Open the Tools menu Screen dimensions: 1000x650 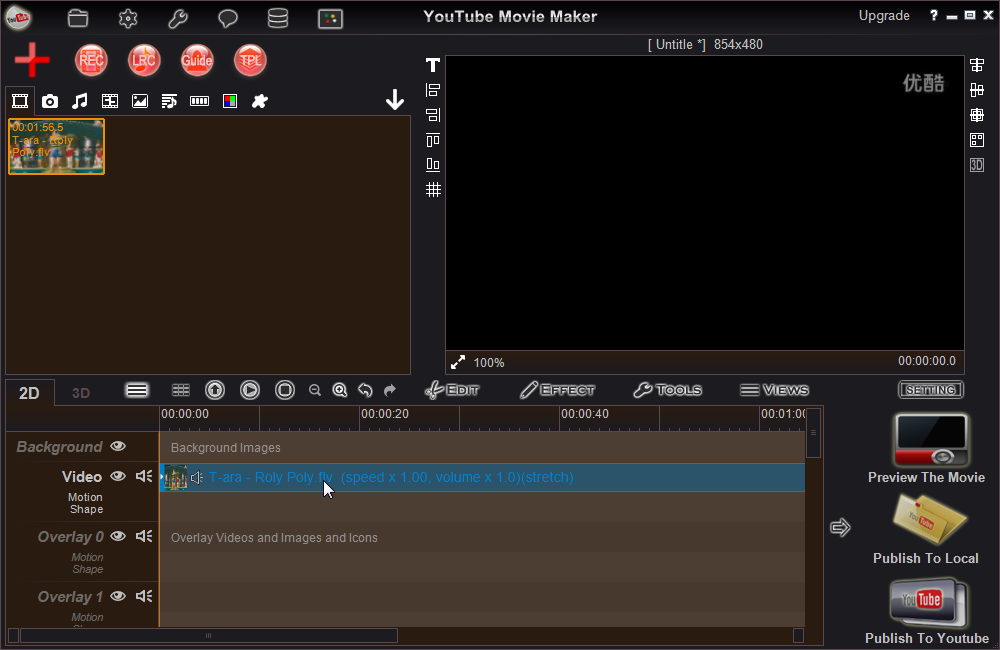[668, 390]
